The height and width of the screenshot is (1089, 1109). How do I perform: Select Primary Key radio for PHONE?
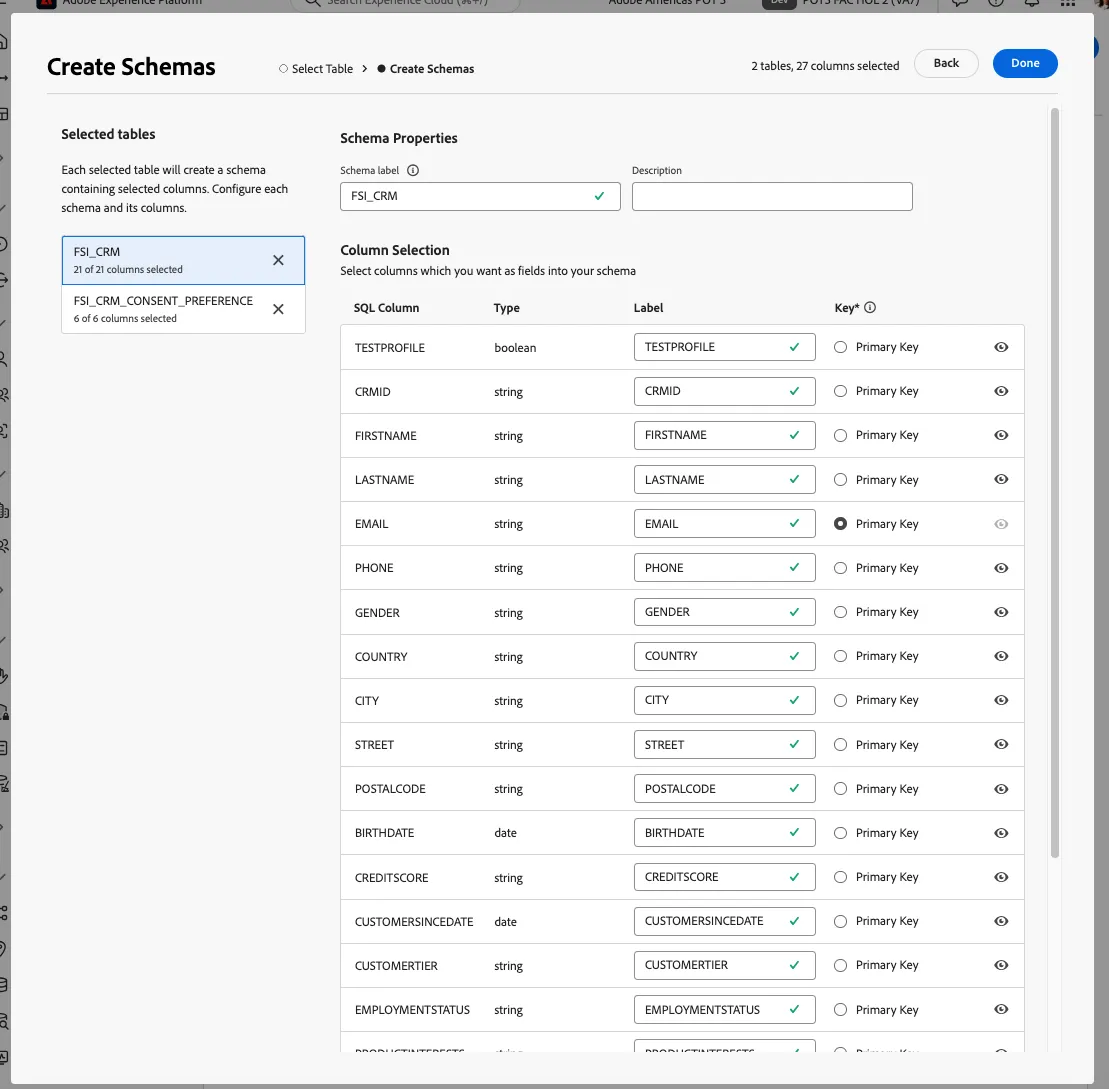coord(840,568)
